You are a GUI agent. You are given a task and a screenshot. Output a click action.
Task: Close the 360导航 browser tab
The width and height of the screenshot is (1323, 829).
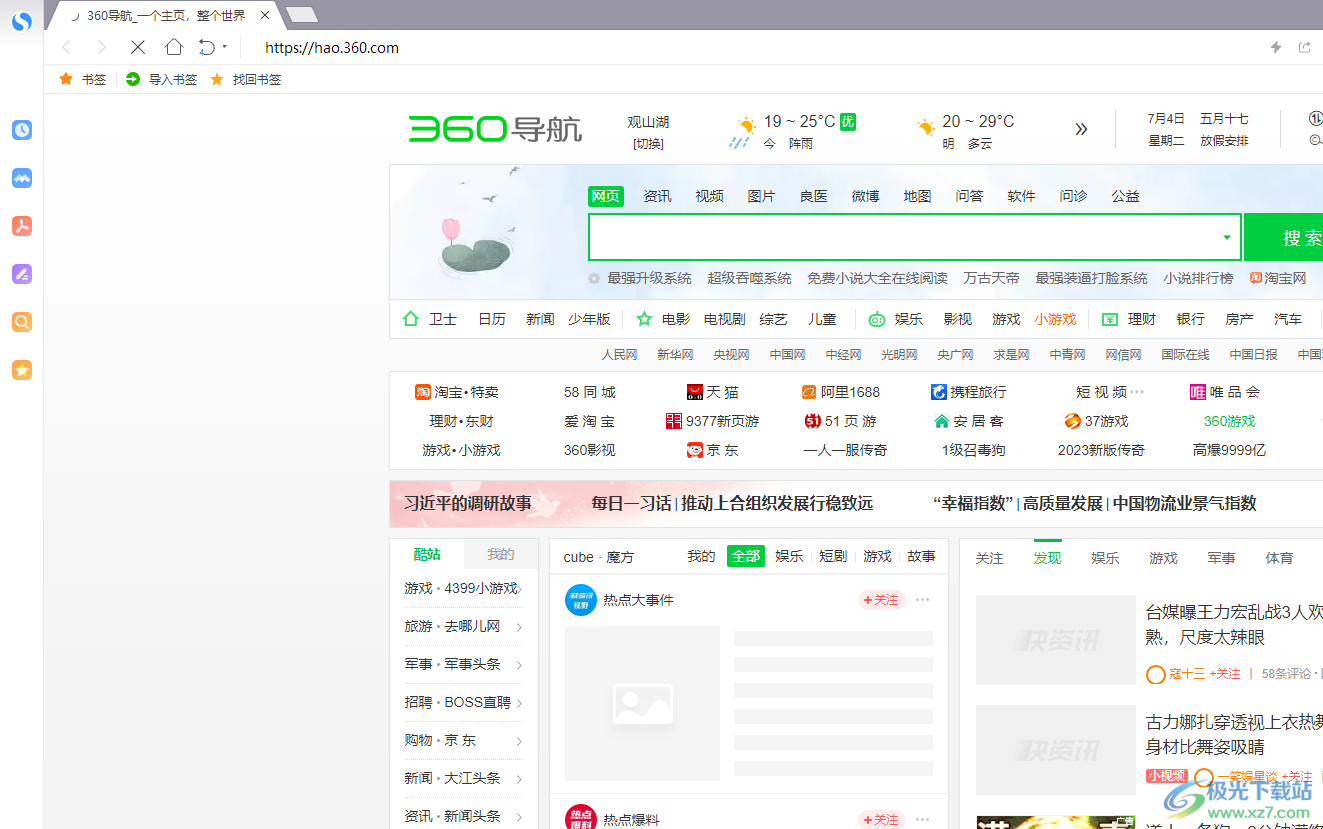[x=264, y=15]
